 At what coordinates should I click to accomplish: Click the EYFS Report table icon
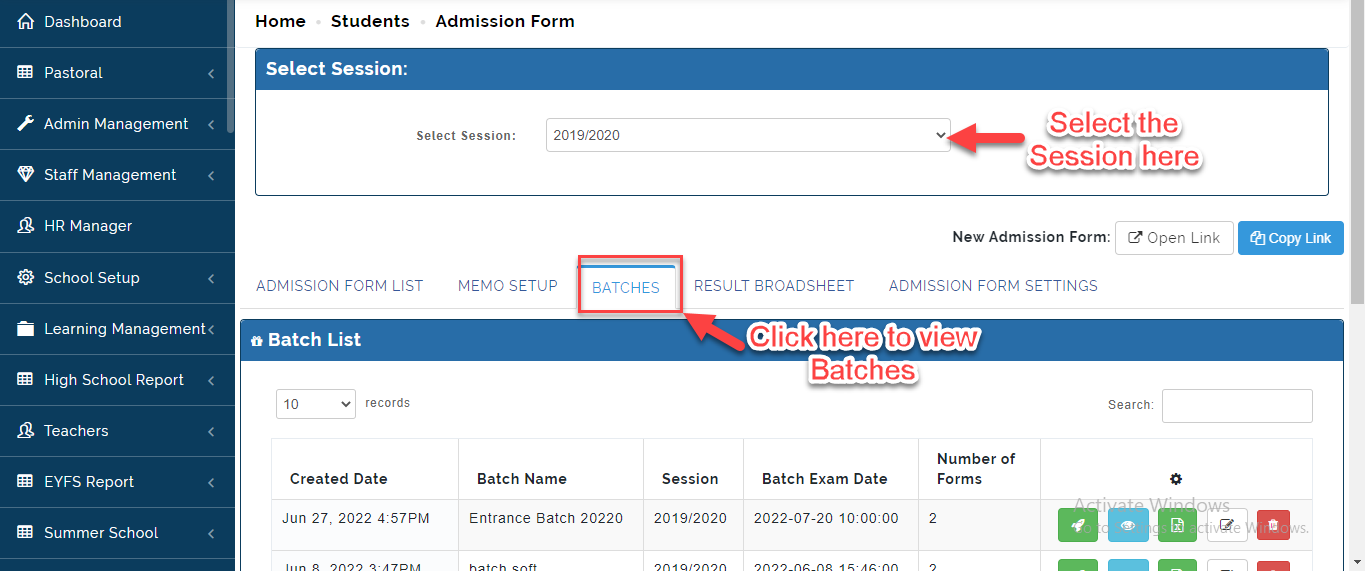coord(26,481)
